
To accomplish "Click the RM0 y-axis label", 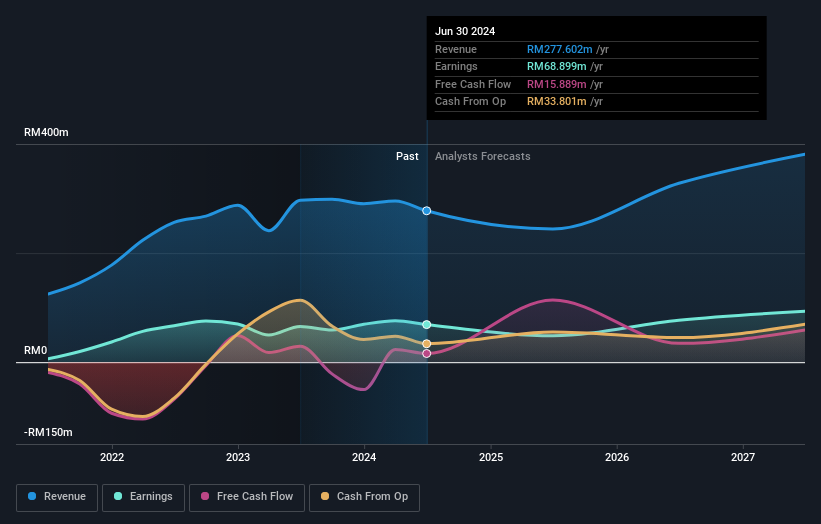I will [36, 350].
